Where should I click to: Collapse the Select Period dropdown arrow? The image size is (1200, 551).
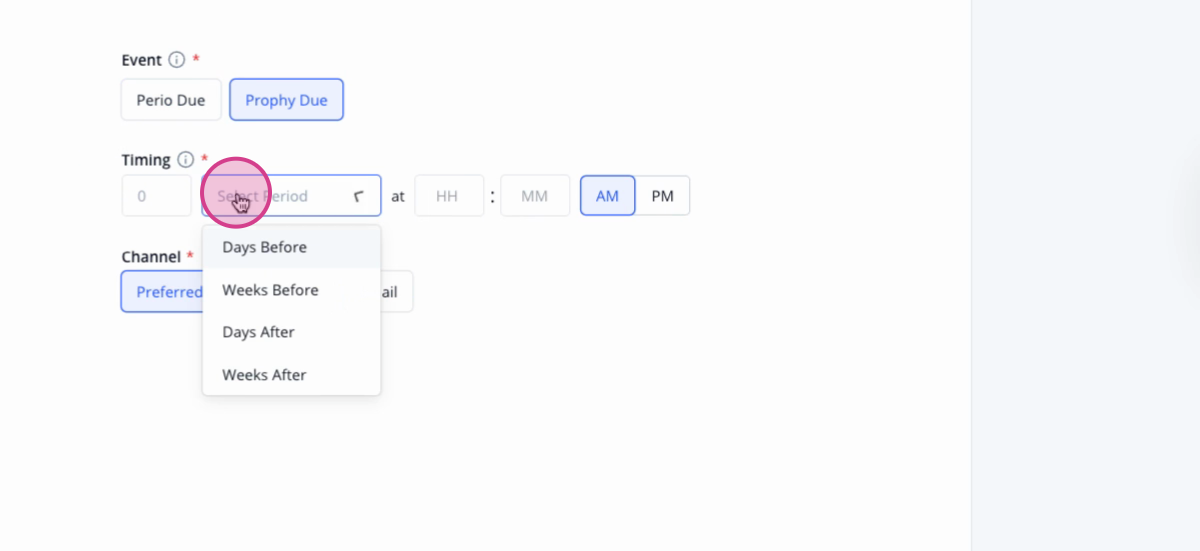coord(358,197)
